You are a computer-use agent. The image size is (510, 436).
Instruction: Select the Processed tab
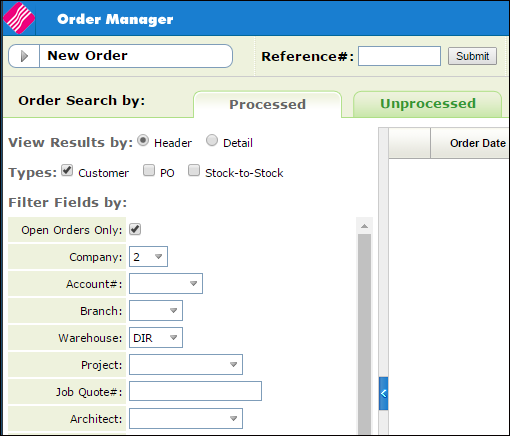pos(267,104)
